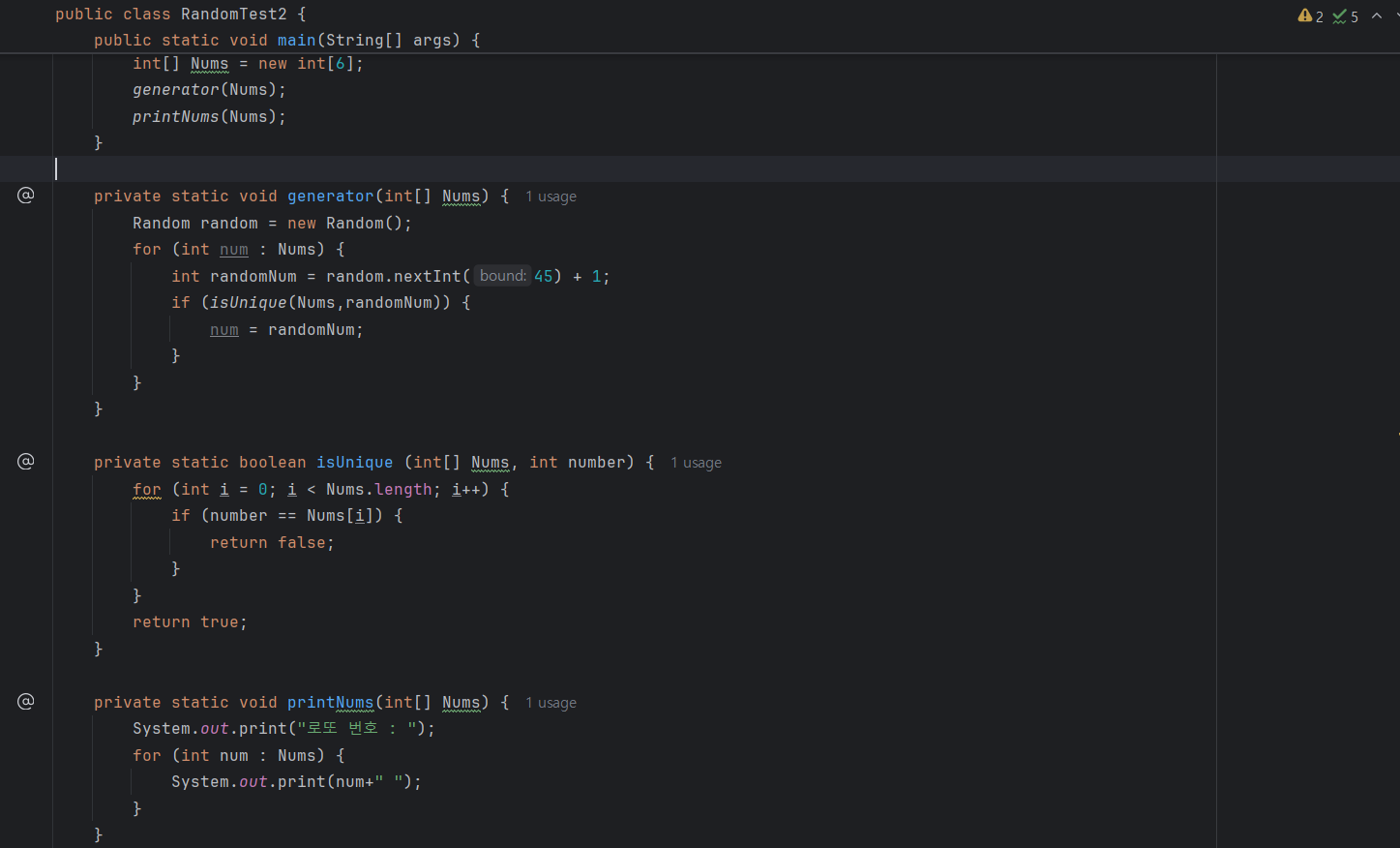Click the new Random() constructor call
The image size is (1400, 848).
344,224
